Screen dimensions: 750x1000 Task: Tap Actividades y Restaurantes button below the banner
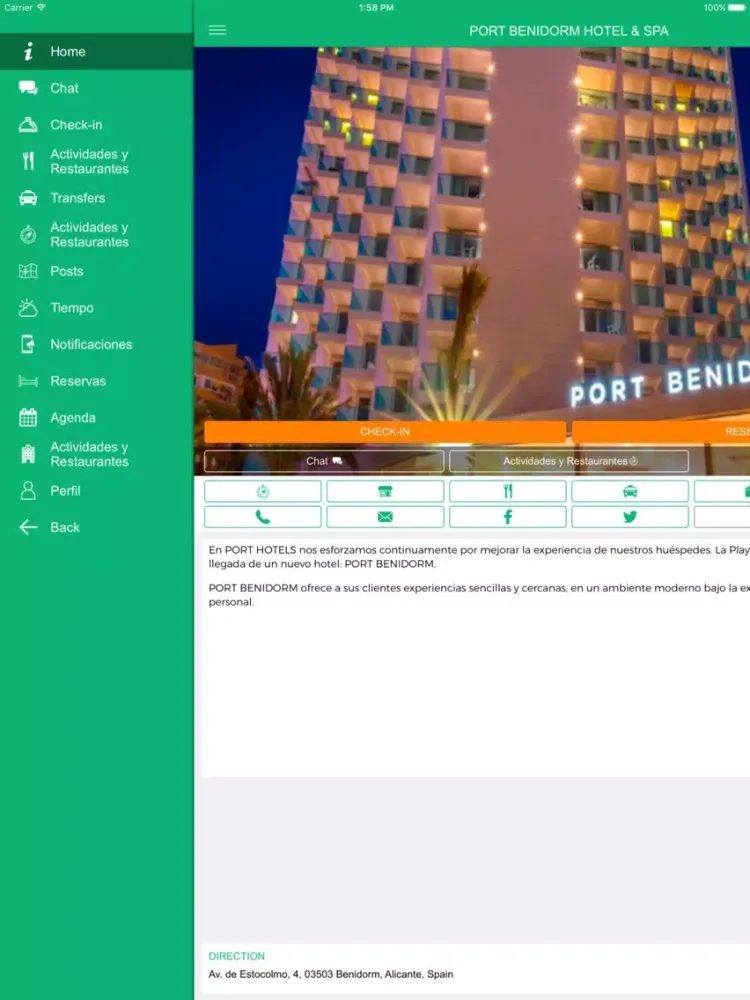click(x=569, y=461)
